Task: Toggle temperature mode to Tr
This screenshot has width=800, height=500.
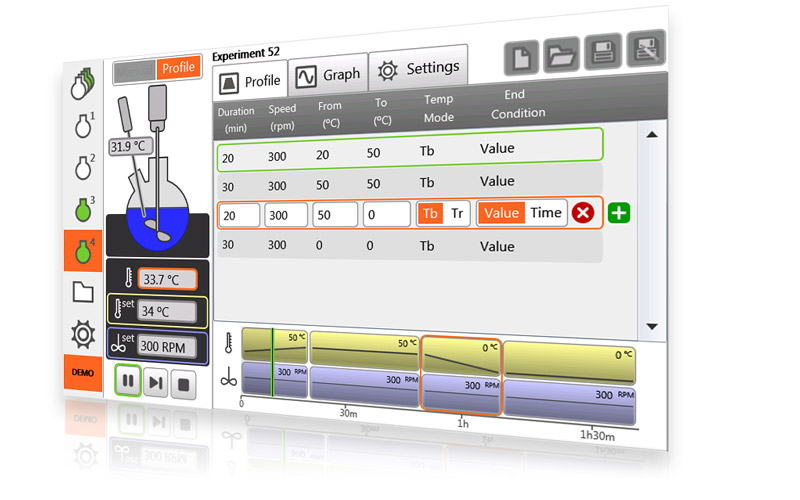Action: coord(457,213)
